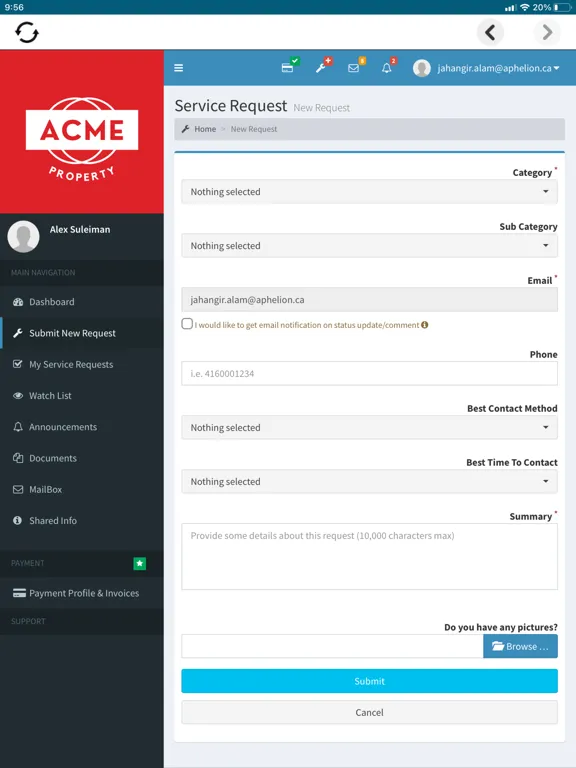Open Announcements in the sidebar
The image size is (576, 768).
82,427
